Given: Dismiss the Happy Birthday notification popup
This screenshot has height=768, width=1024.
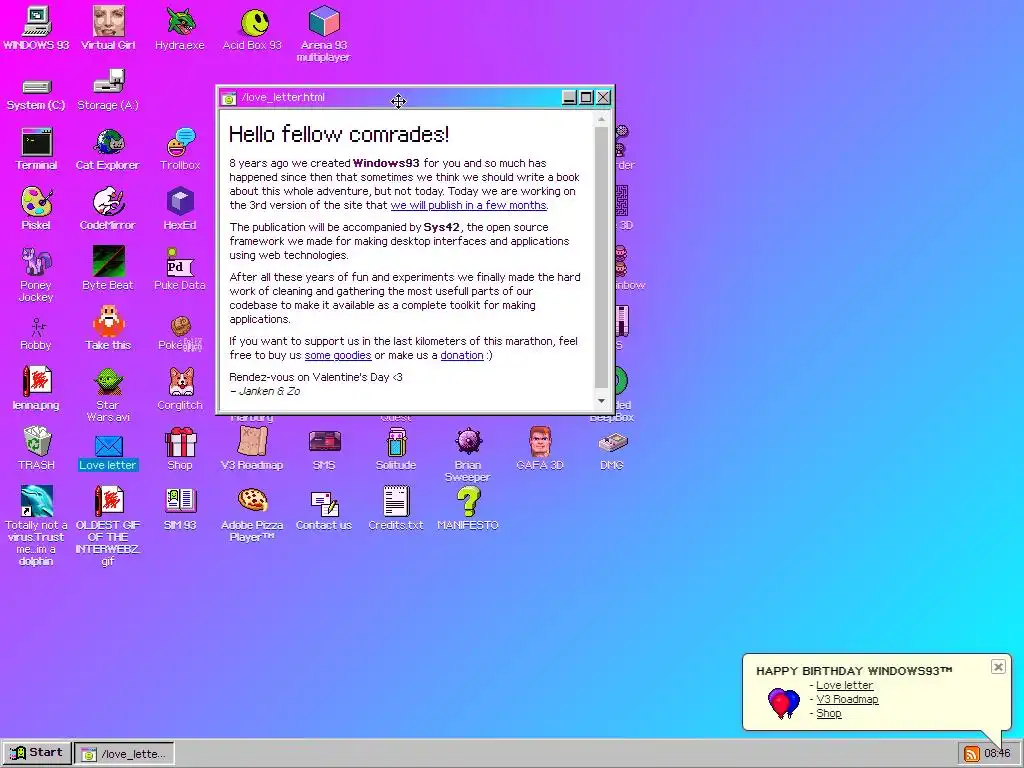Looking at the screenshot, I should click(x=998, y=667).
